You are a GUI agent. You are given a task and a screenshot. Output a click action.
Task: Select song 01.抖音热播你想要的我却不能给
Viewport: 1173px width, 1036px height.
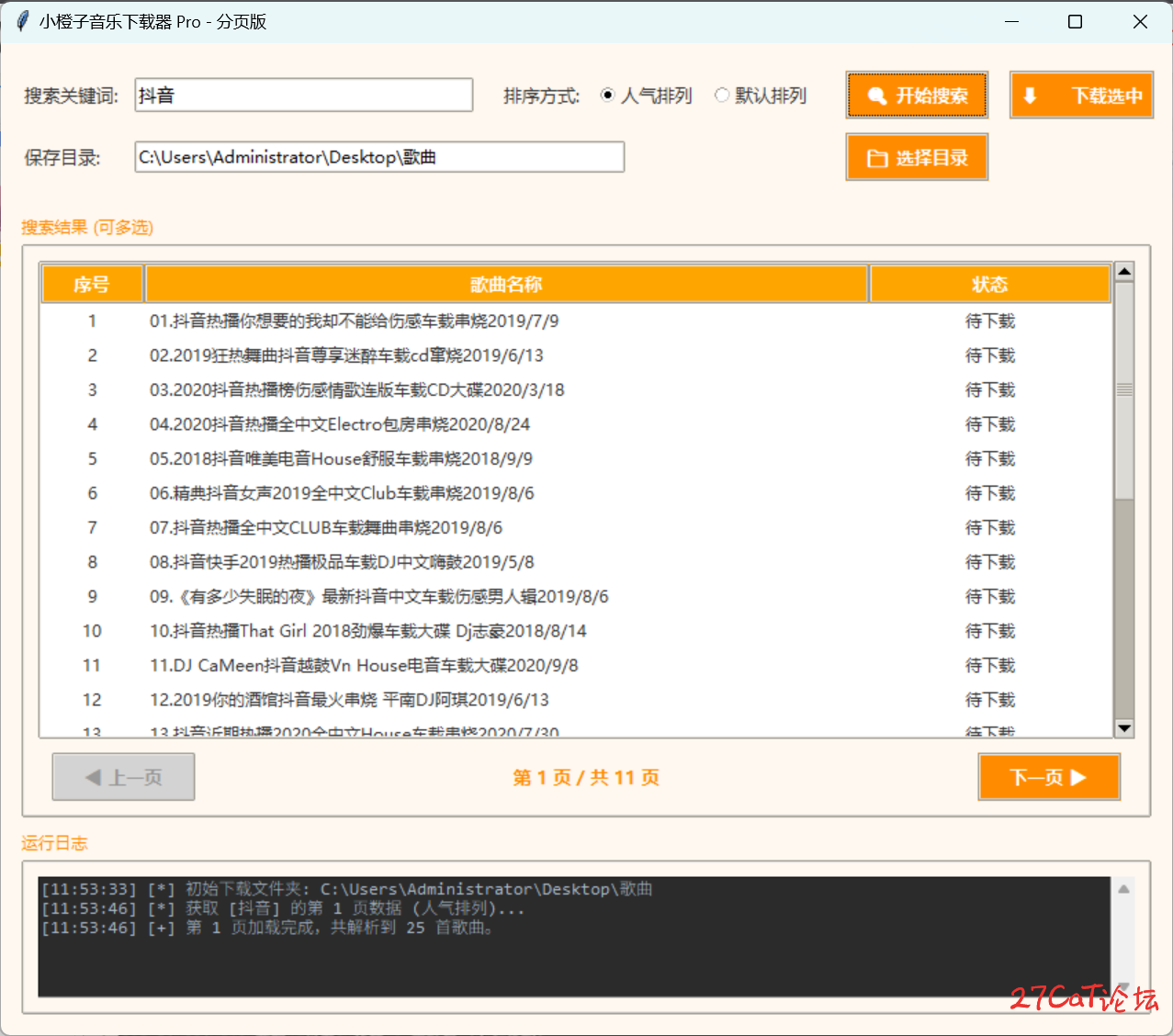pyautogui.click(x=575, y=321)
